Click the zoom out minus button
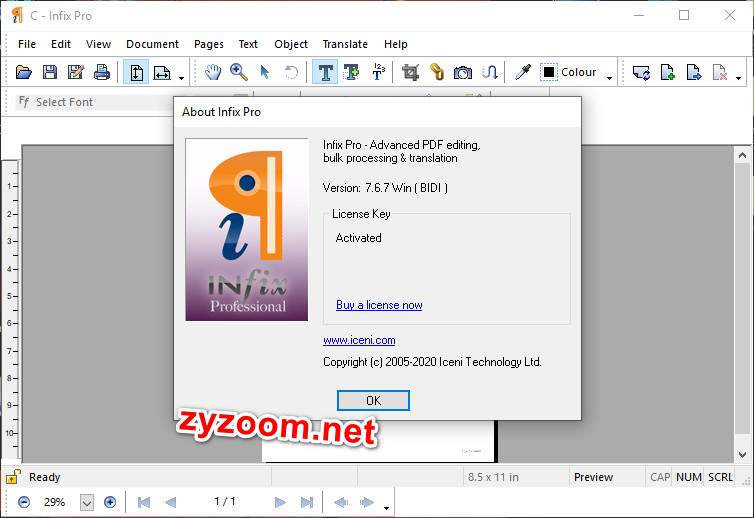The image size is (754, 518). tap(24, 502)
